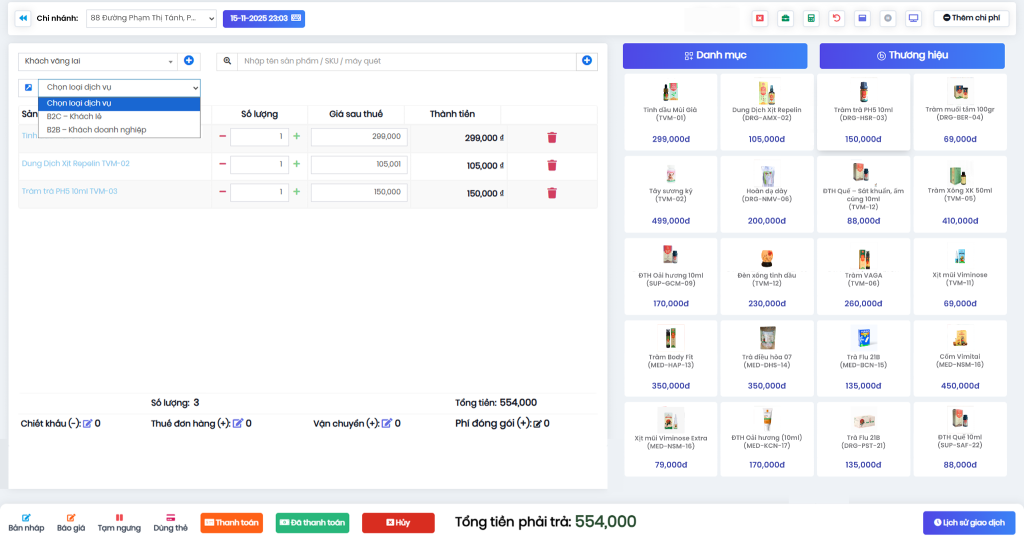Add Tràm Xông XK 50ml product

959,194
